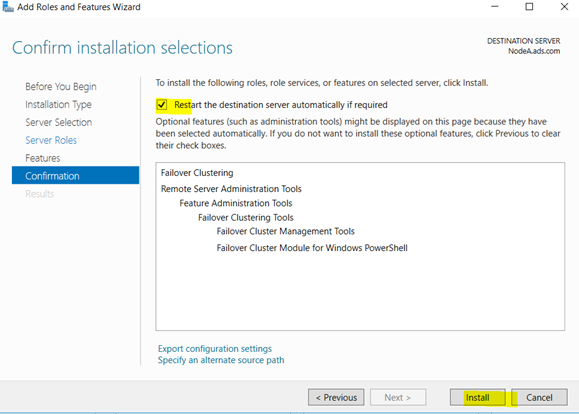
Task: Close the Add Roles and Features Wizard
Action: point(564,7)
